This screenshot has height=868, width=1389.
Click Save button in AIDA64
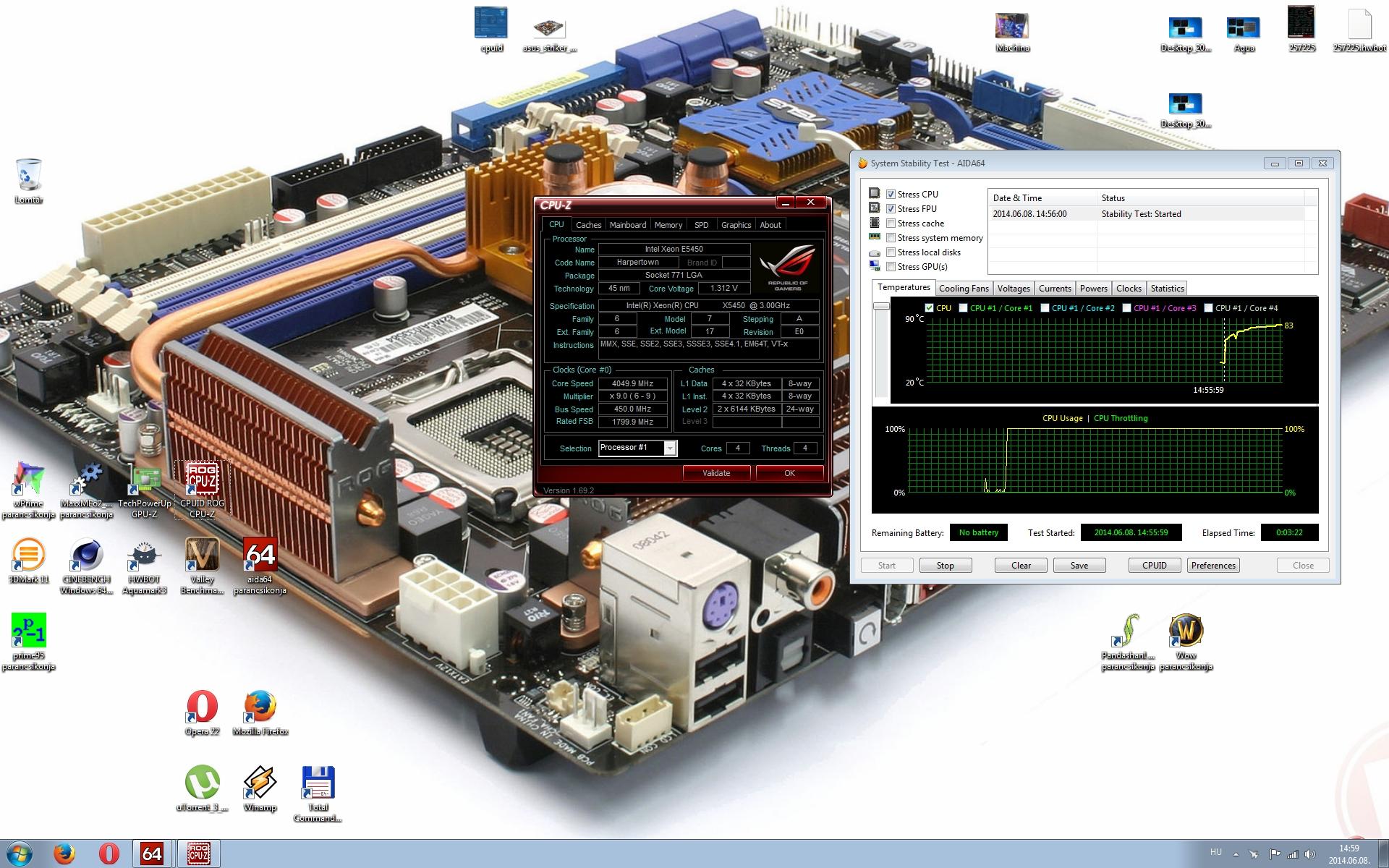[1079, 566]
